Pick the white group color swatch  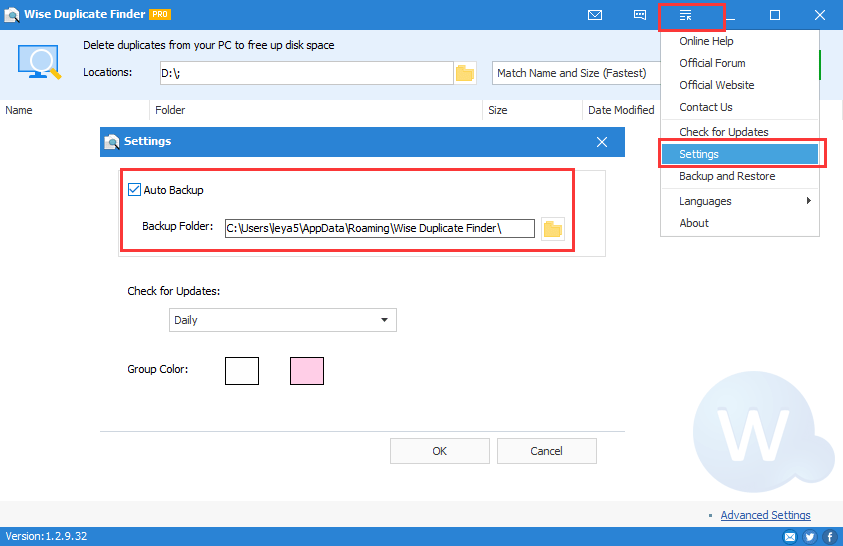tap(242, 371)
